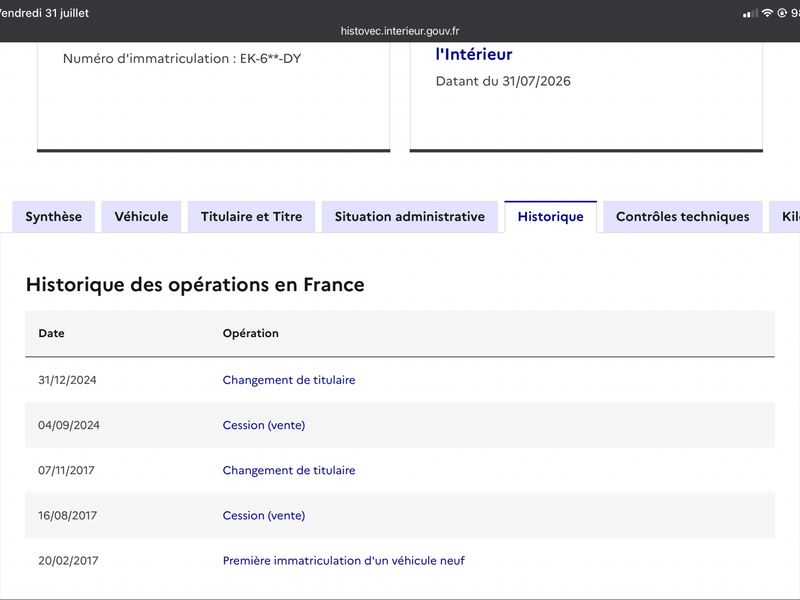Tap the cellular signal bars icon
The width and height of the screenshot is (800, 600).
point(750,14)
